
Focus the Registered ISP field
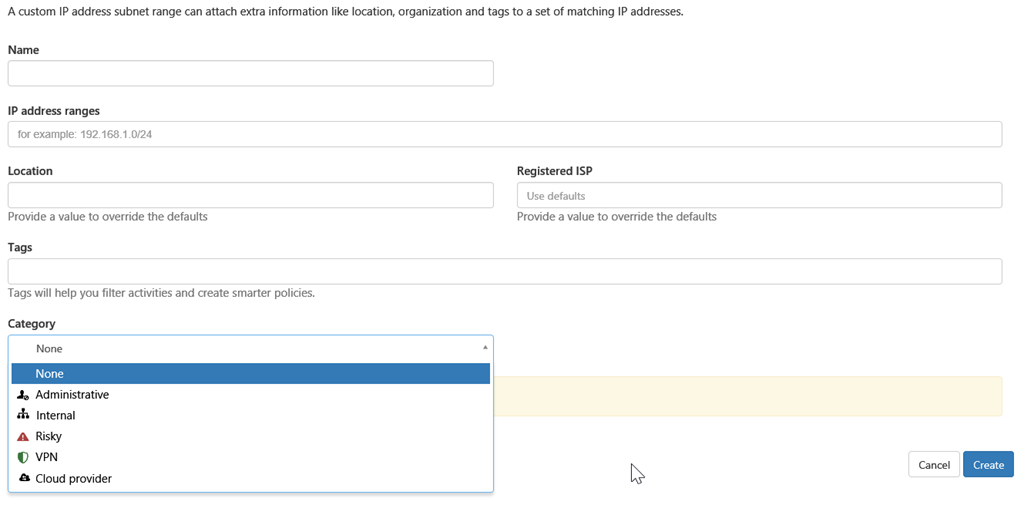pos(759,195)
